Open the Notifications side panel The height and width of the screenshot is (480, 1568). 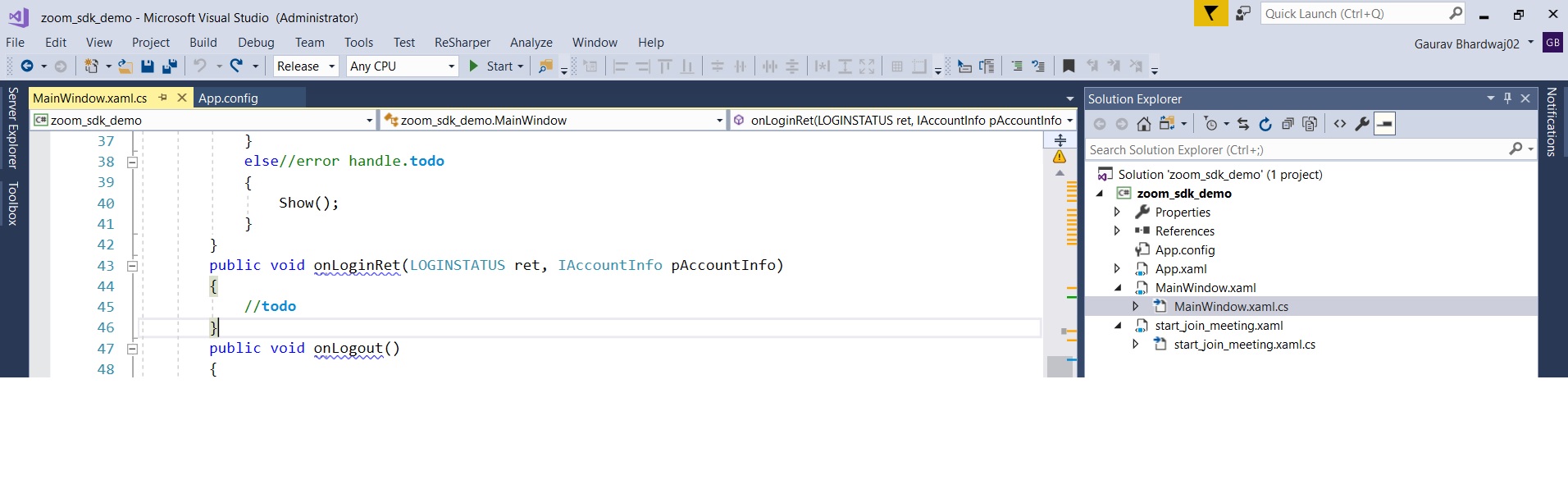pos(1551,122)
